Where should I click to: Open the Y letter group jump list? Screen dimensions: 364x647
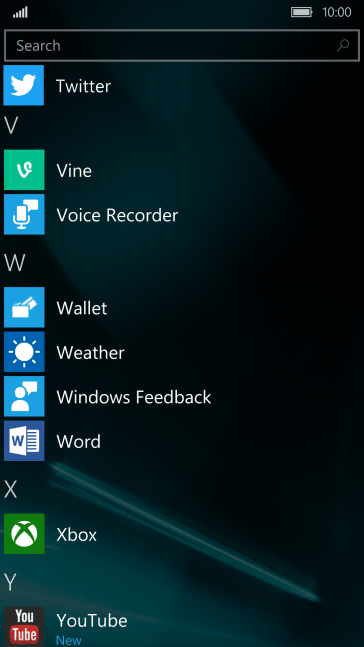tap(10, 582)
